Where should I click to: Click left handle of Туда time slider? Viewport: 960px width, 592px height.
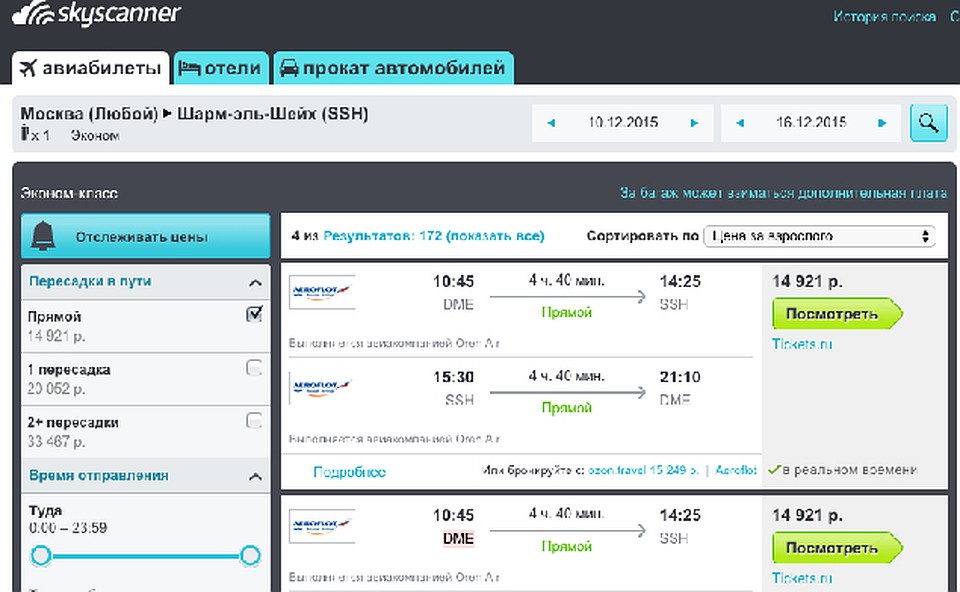pos(41,555)
